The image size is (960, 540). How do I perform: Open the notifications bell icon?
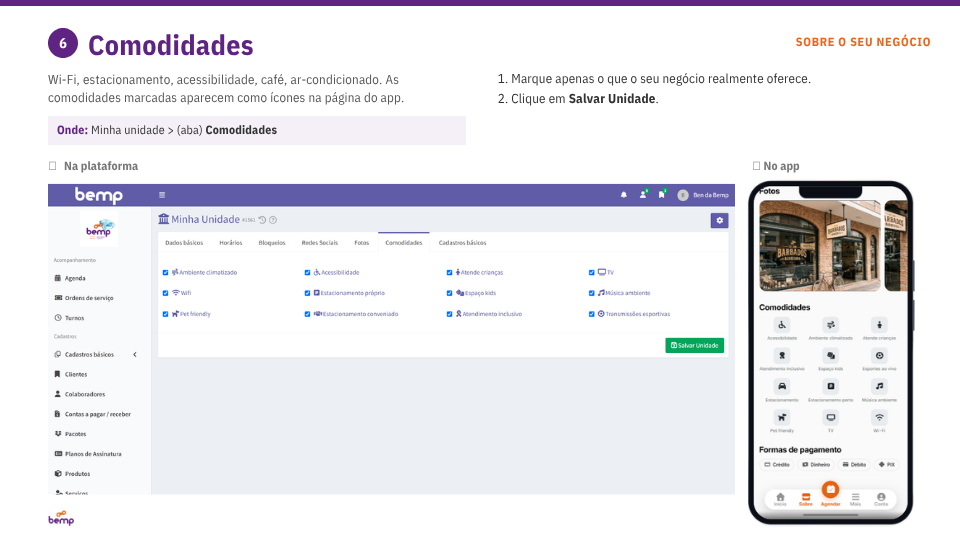point(624,195)
